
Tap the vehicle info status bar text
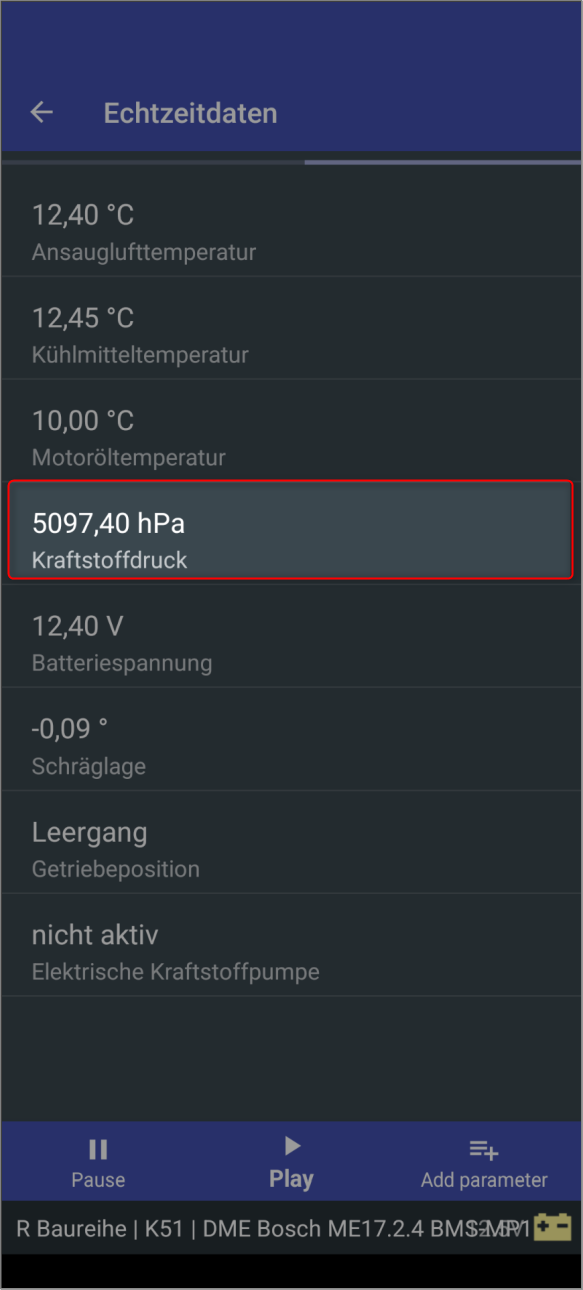pos(272,1229)
